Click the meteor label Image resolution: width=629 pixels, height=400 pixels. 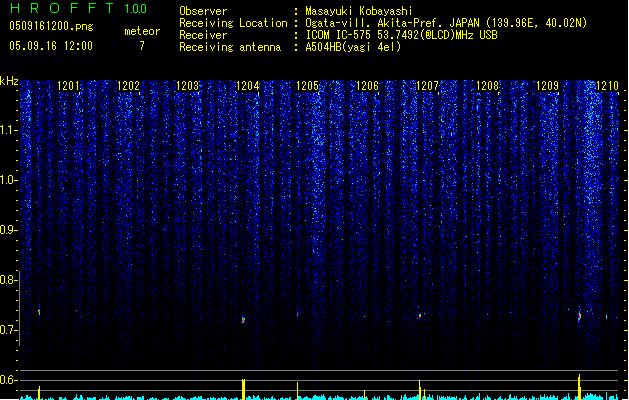(142, 31)
